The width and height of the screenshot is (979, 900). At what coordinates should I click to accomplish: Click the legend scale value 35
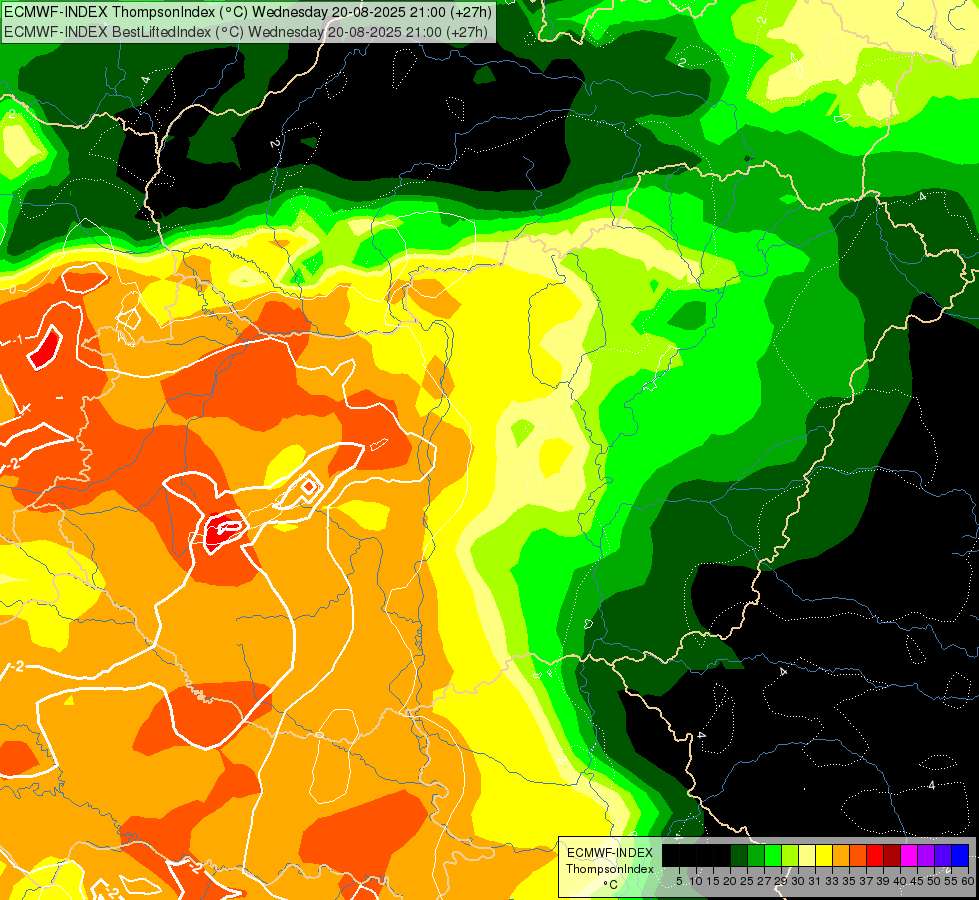click(x=849, y=881)
